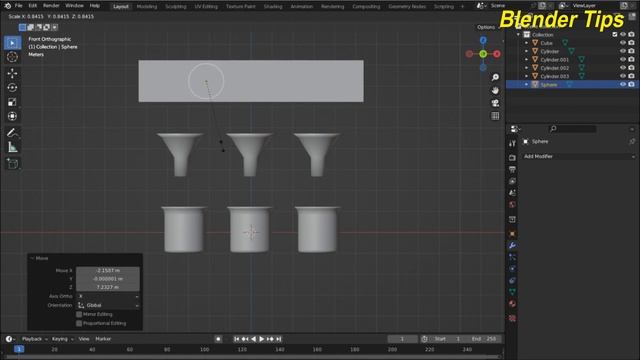
Task: Expand the Cylinder.001 outliner row
Action: click(x=526, y=60)
